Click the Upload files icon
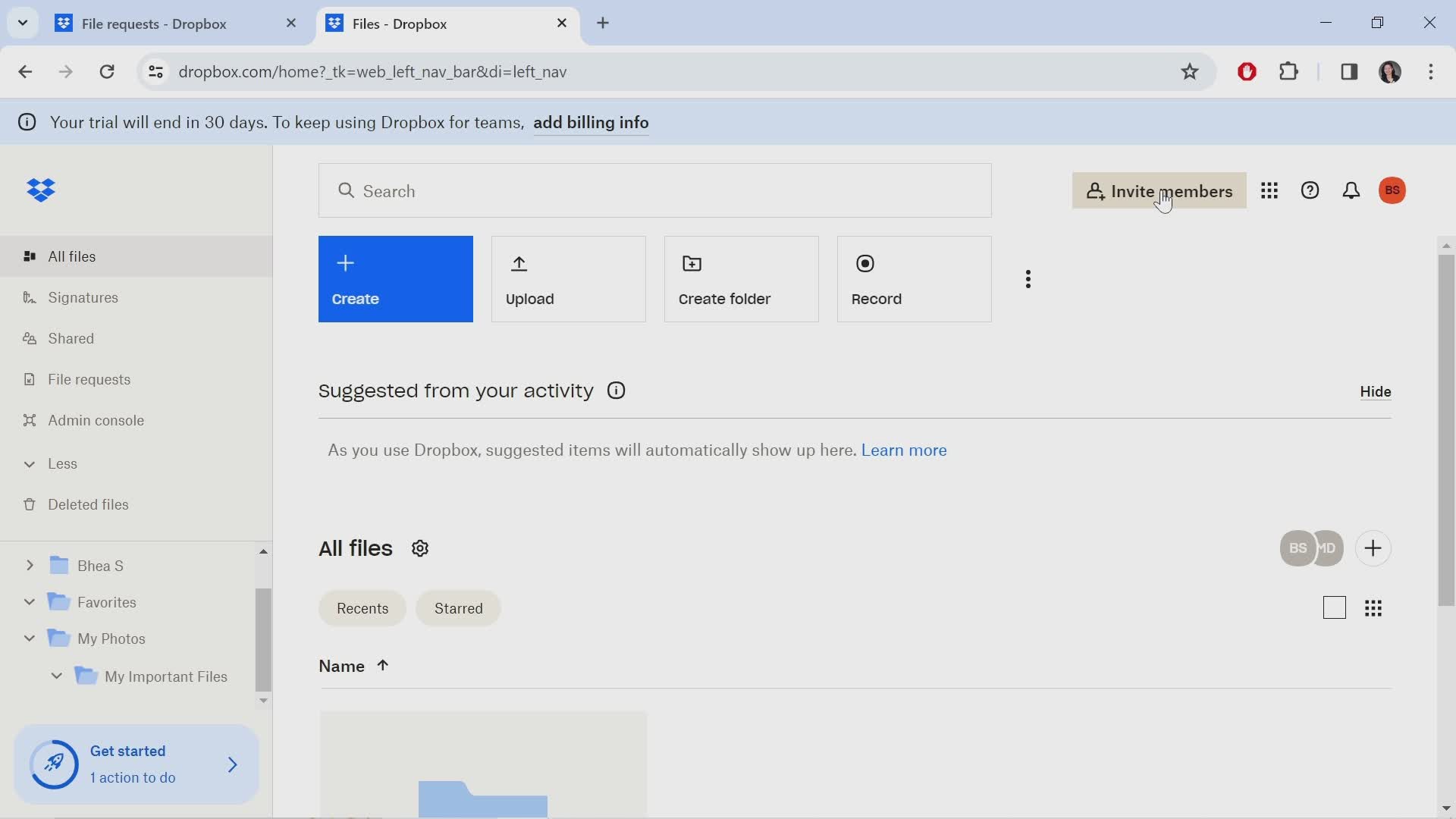This screenshot has height=819, width=1456. coord(519,263)
